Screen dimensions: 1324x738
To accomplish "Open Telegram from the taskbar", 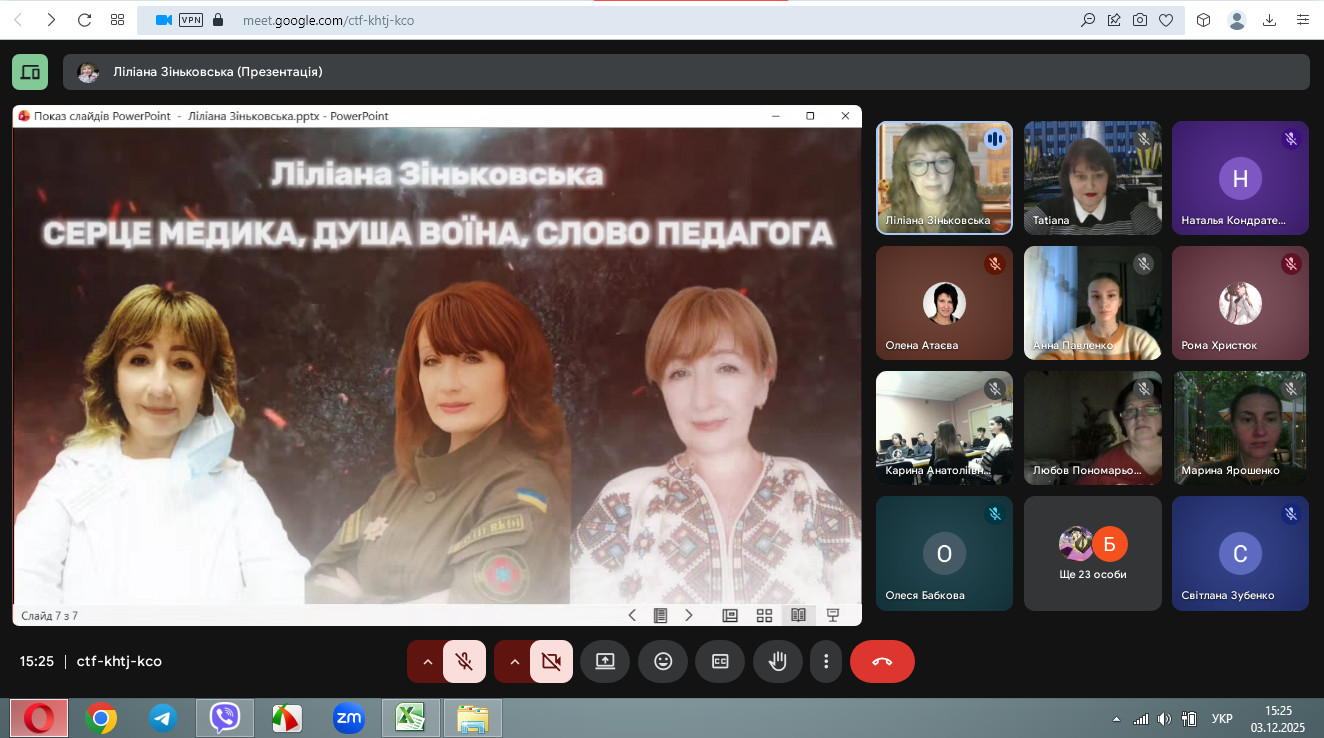I will coord(163,717).
